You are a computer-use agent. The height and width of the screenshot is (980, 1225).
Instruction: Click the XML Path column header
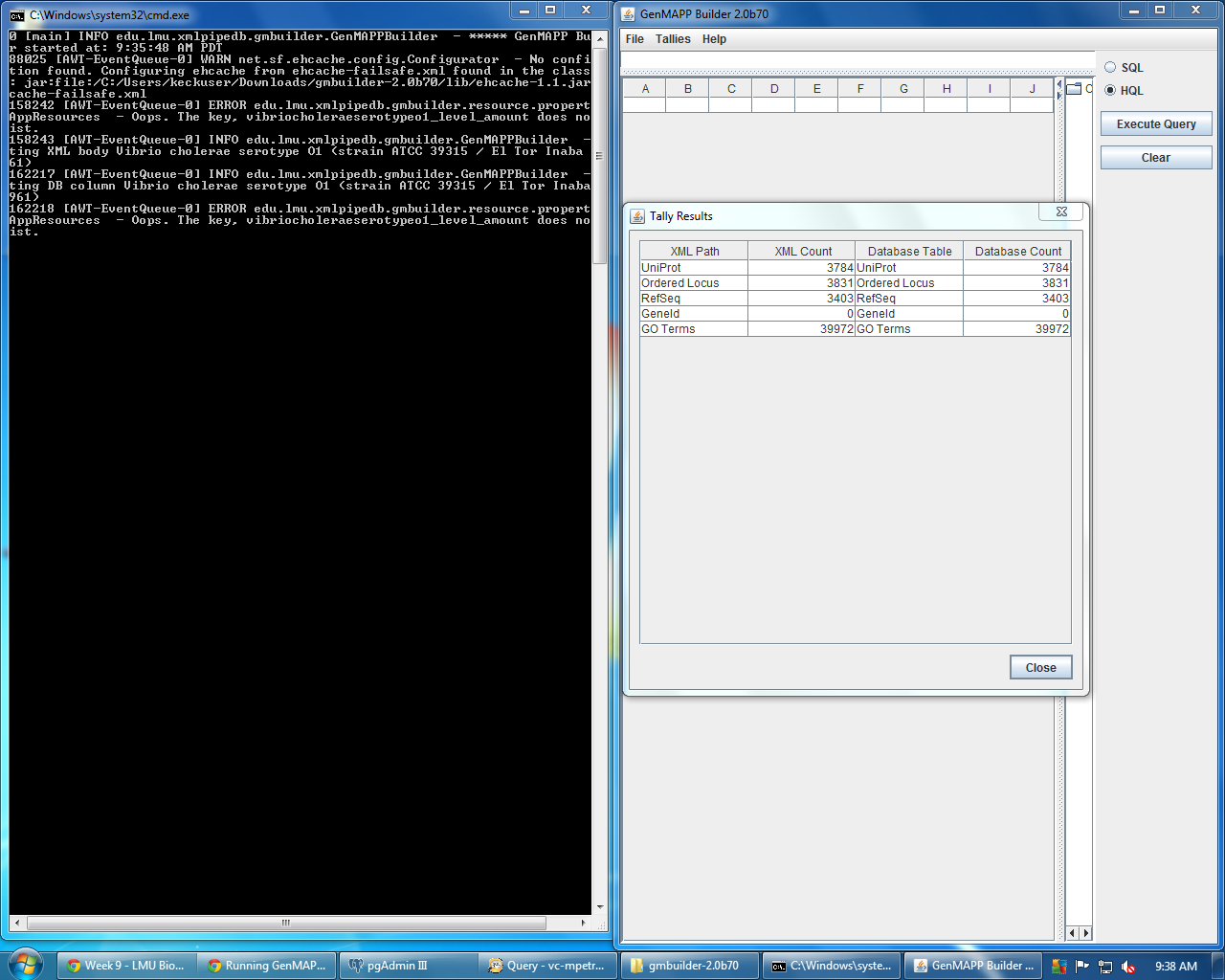point(695,252)
